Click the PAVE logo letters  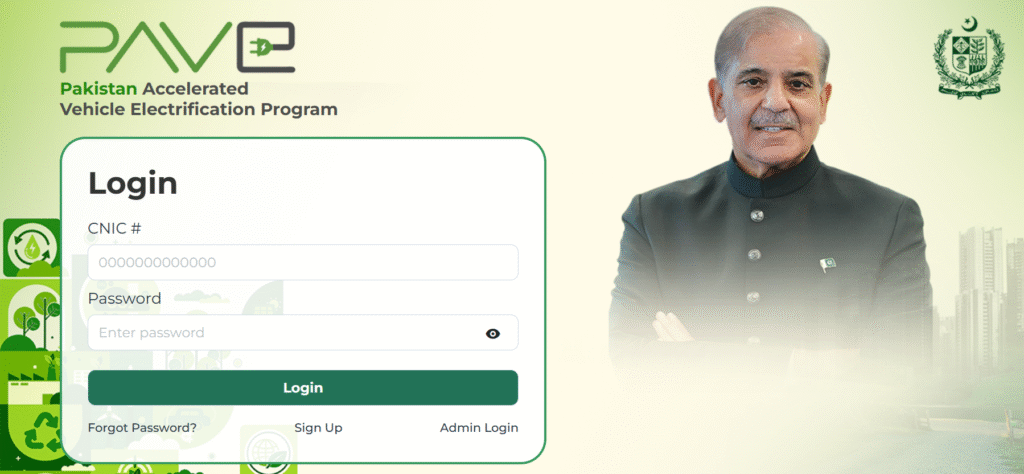point(177,47)
